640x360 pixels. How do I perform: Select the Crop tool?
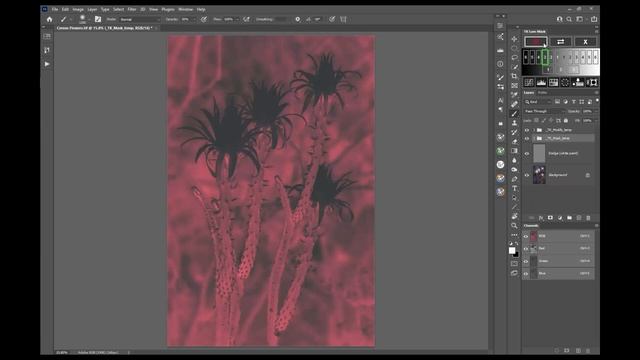pyautogui.click(x=514, y=76)
